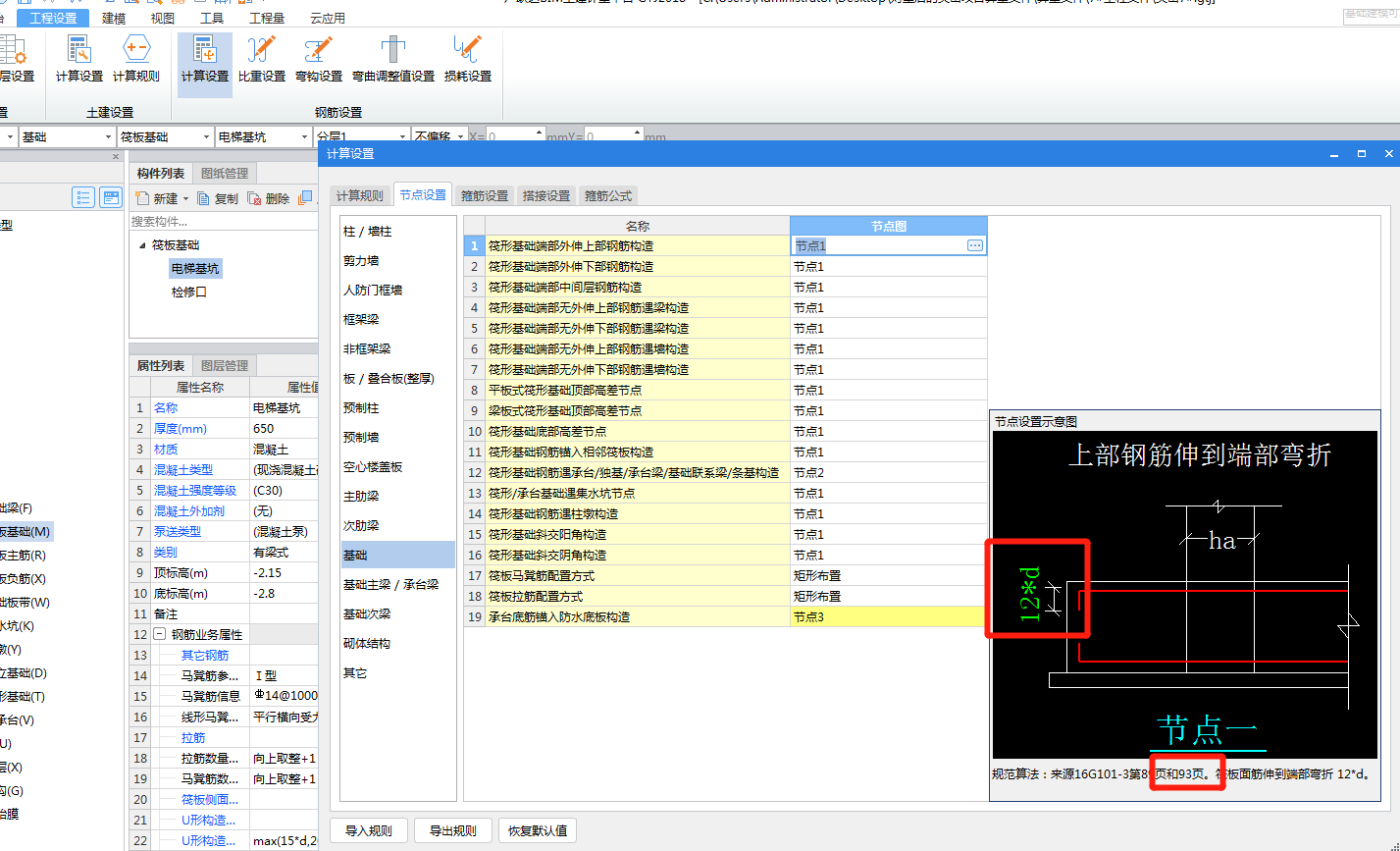The image size is (1400, 851).
Task: Open 损耗设置 loss settings icon
Action: 467,49
